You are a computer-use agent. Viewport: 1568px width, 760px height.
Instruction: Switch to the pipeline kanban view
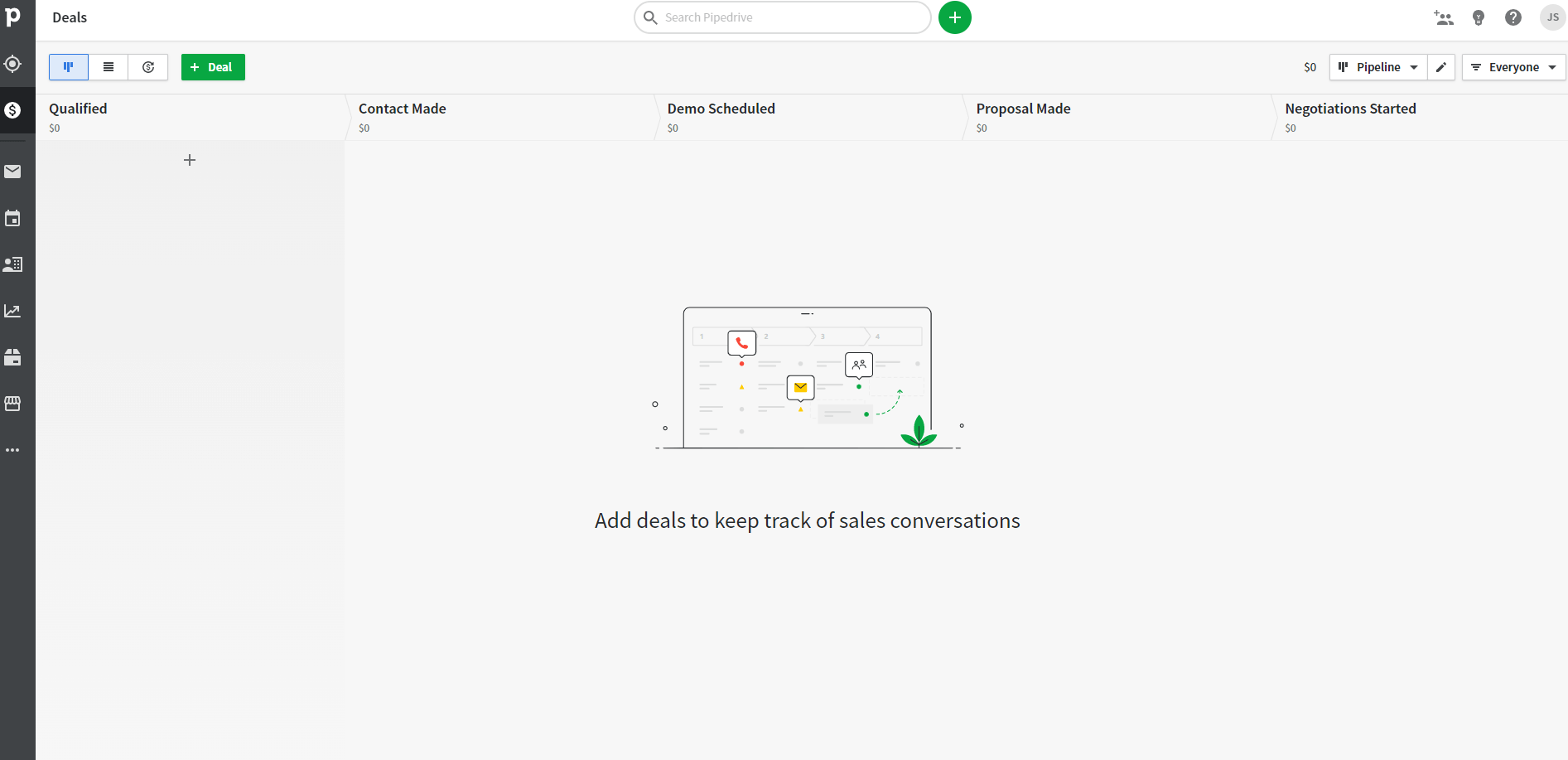69,67
